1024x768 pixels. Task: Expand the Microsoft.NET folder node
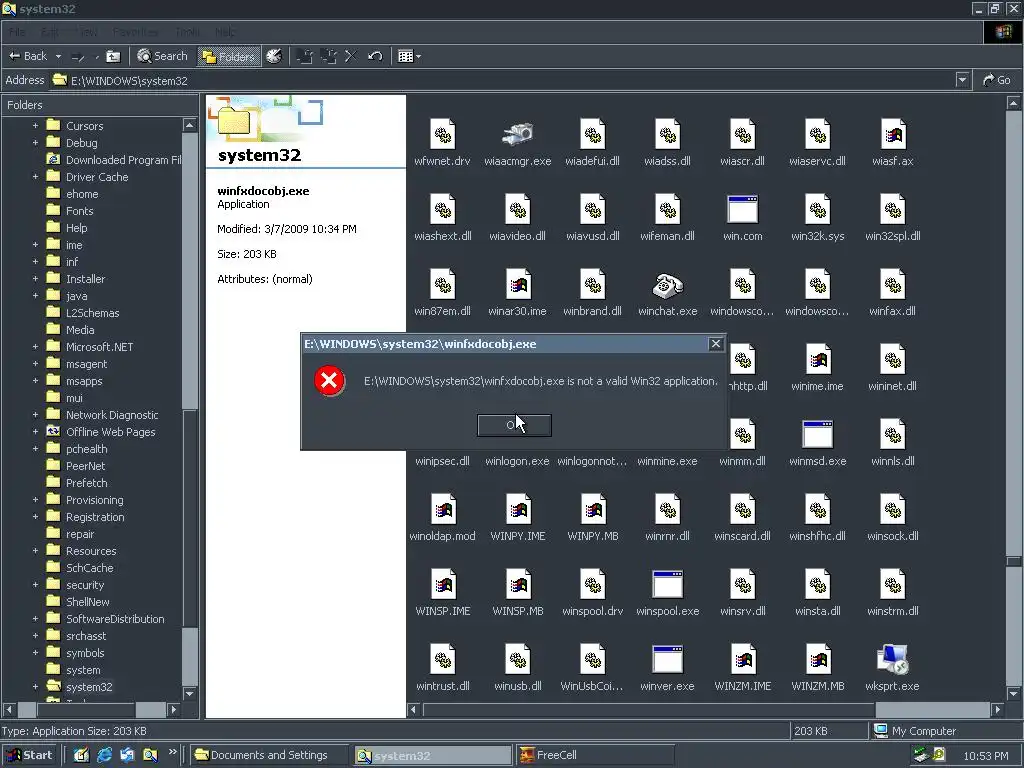tap(35, 347)
